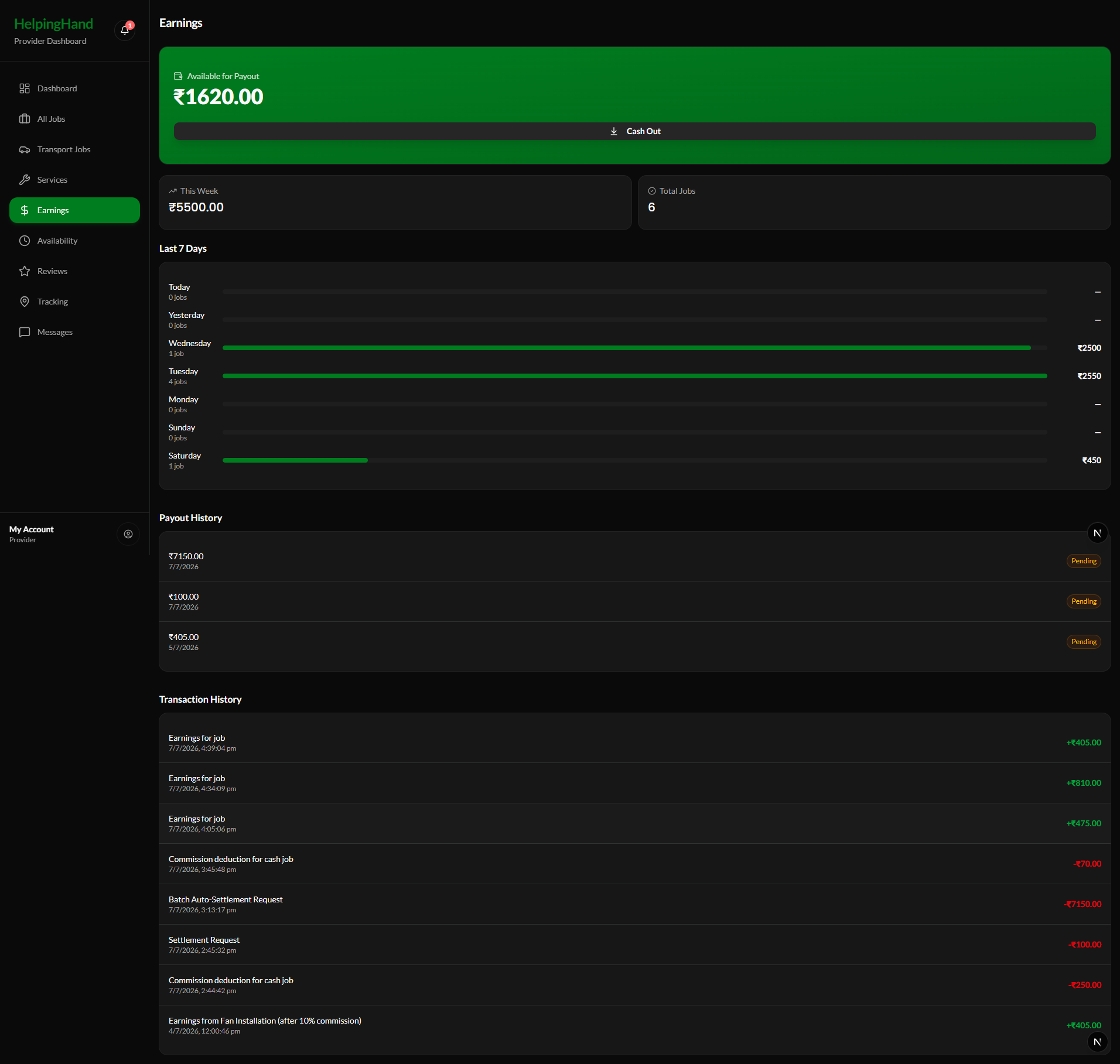Click Earnings for job at 4:05:06 pm

point(634,823)
